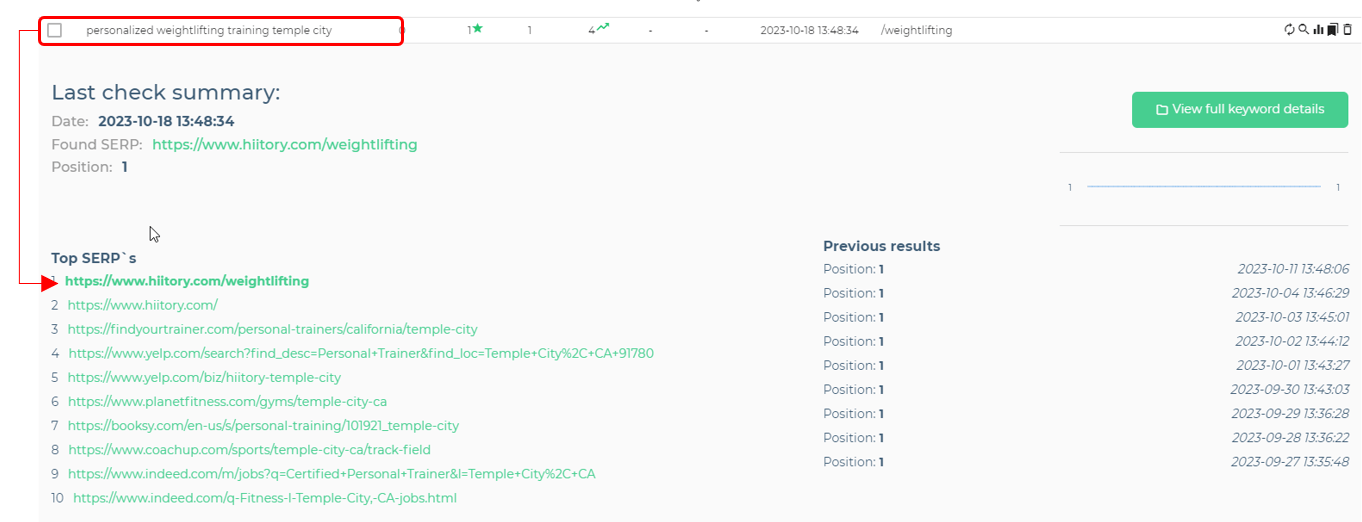The width and height of the screenshot is (1362, 522).
Task: Click View full keyword details button
Action: coord(1239,110)
